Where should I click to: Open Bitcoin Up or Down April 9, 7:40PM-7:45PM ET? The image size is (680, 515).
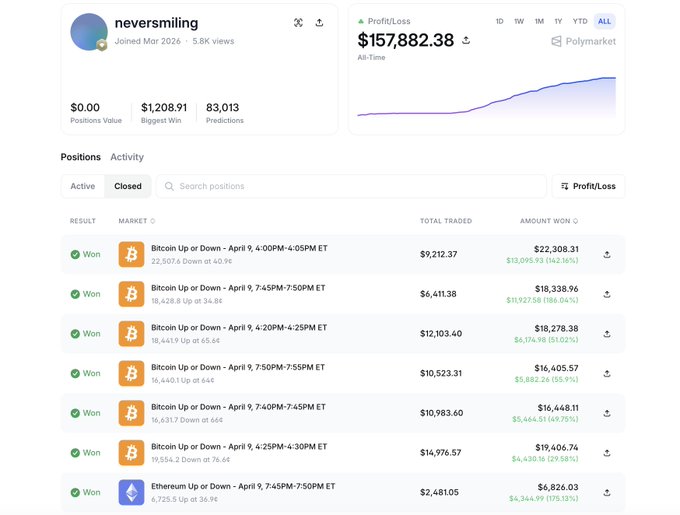pos(239,407)
